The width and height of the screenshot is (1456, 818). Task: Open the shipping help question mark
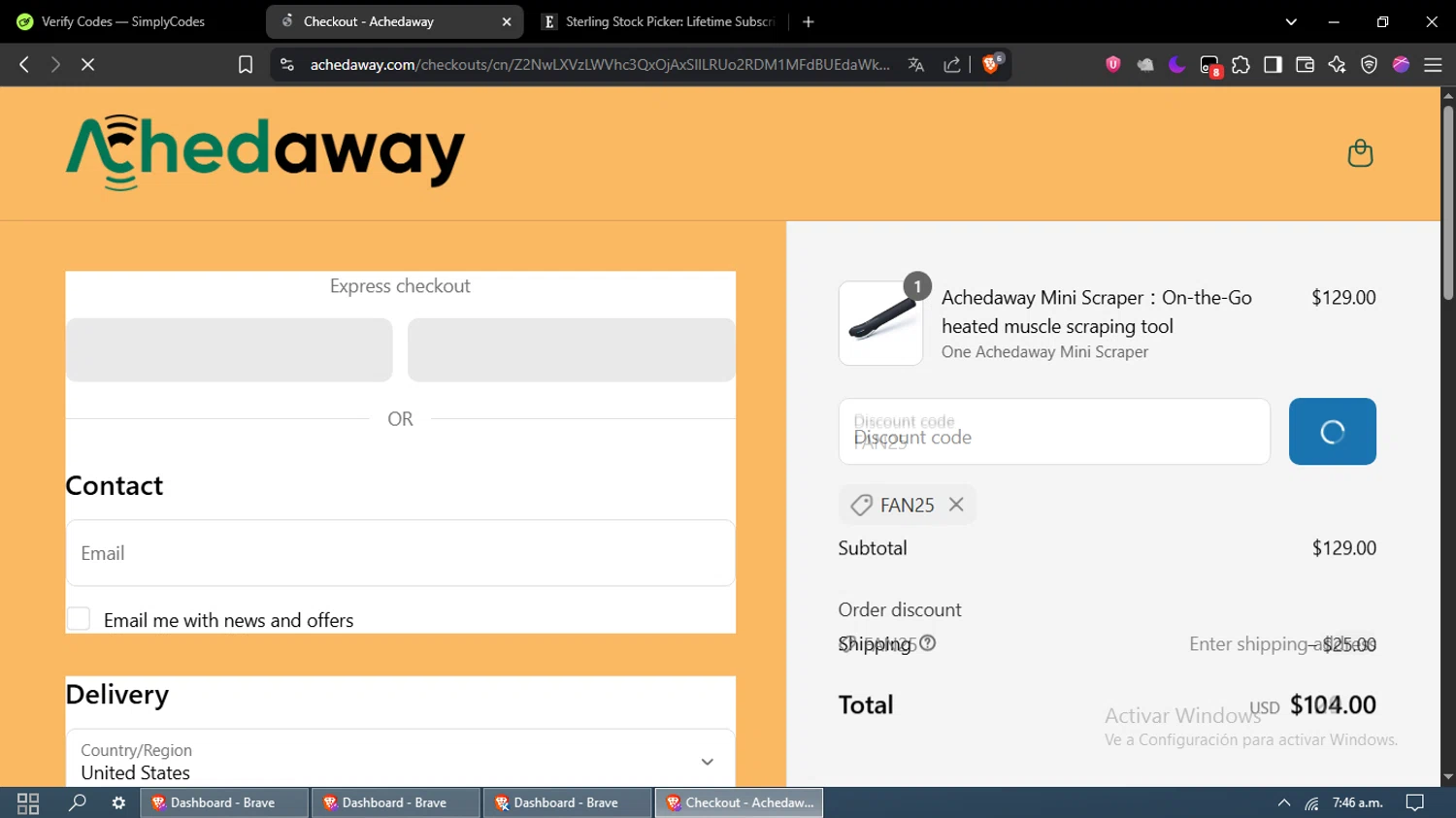(928, 643)
